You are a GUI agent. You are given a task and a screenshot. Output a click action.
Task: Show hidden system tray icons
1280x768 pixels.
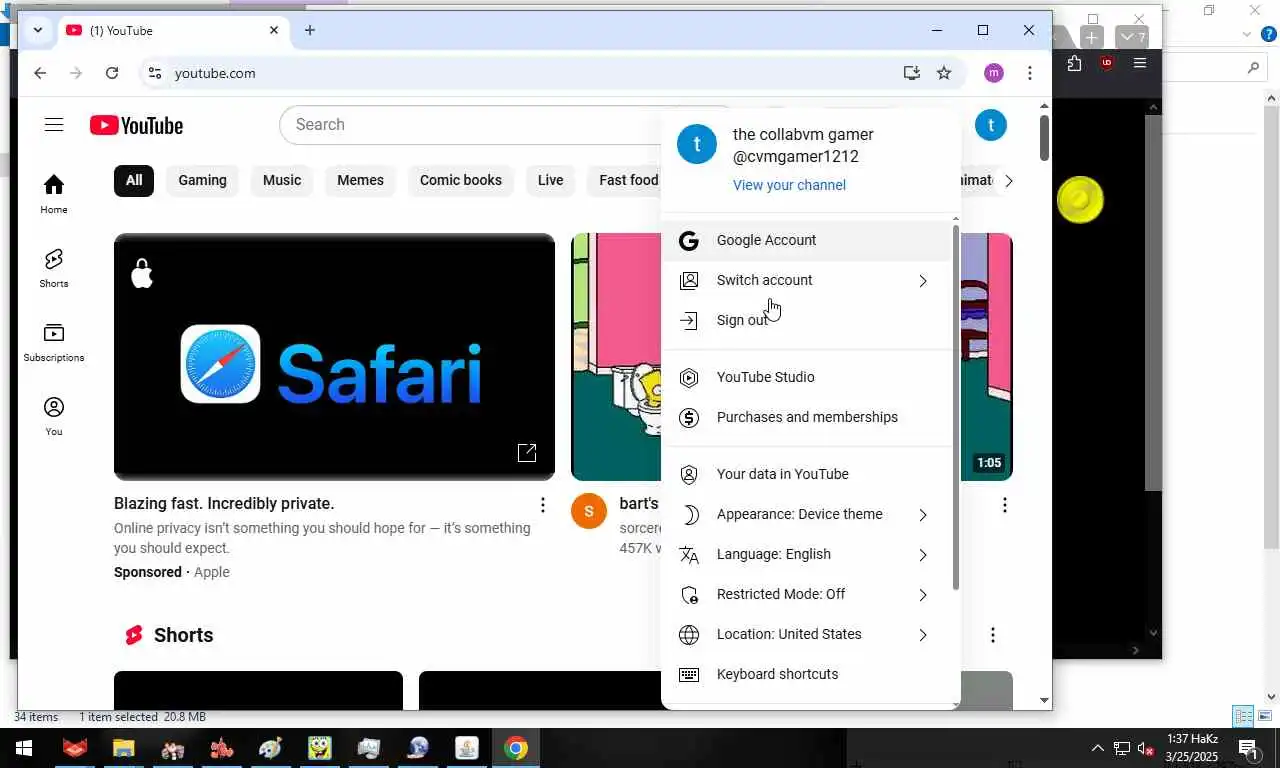tap(1097, 748)
